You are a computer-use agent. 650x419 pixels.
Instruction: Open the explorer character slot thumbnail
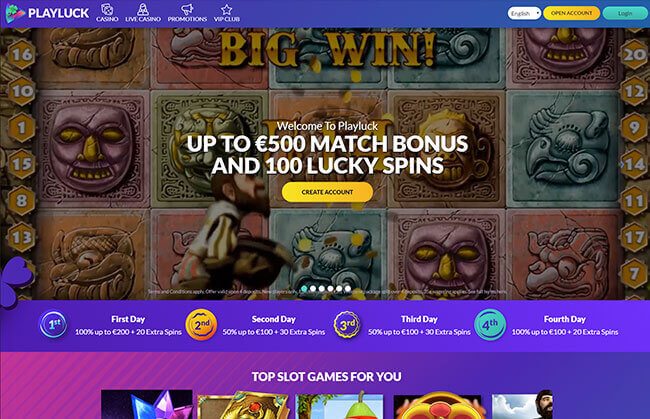522,404
